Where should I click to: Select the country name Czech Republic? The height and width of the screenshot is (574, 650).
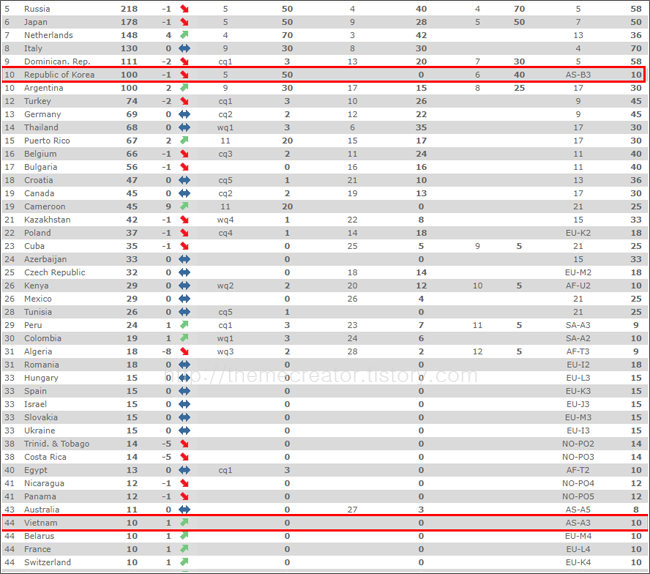coord(55,273)
